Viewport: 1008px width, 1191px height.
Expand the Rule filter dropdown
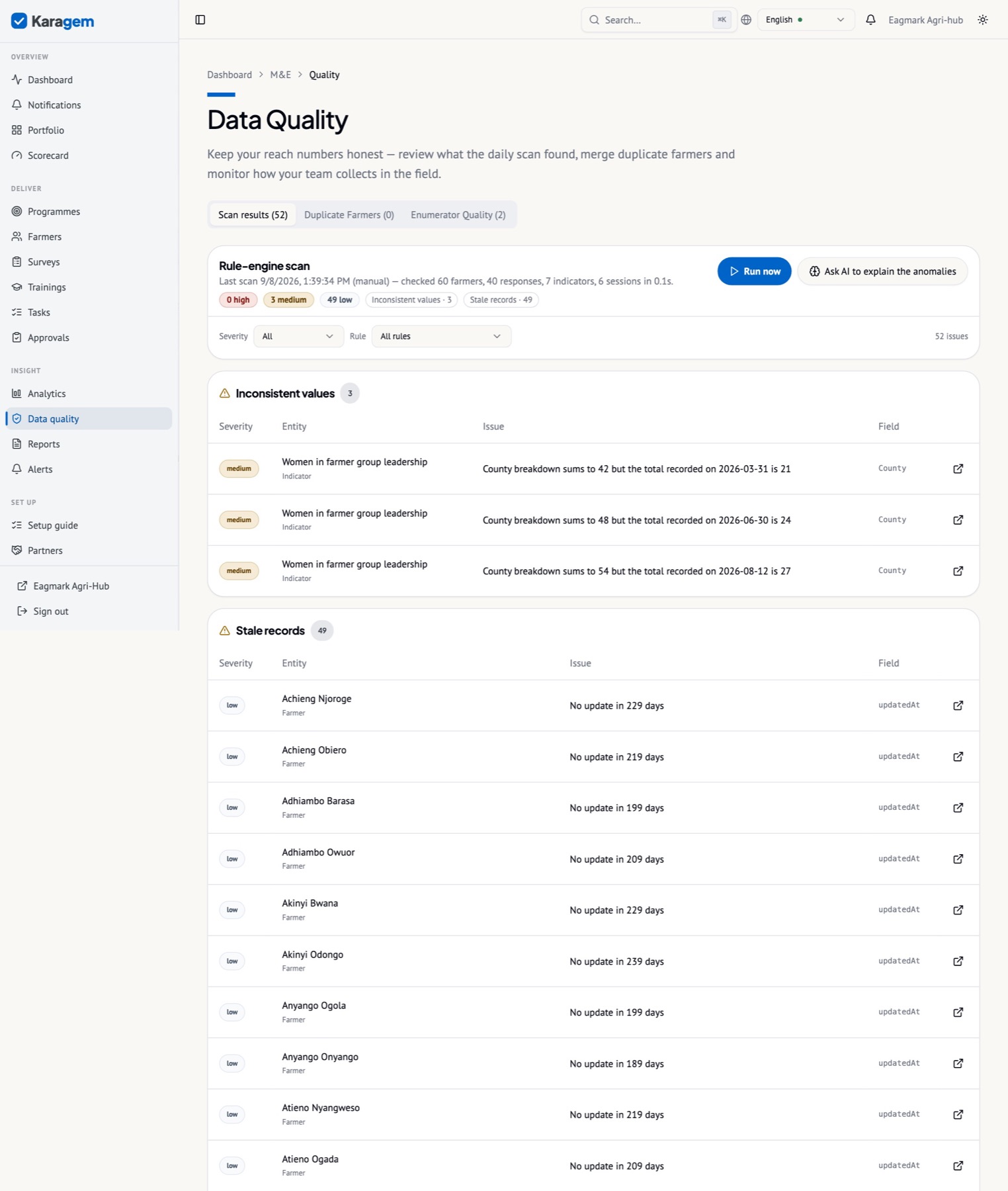(x=441, y=336)
